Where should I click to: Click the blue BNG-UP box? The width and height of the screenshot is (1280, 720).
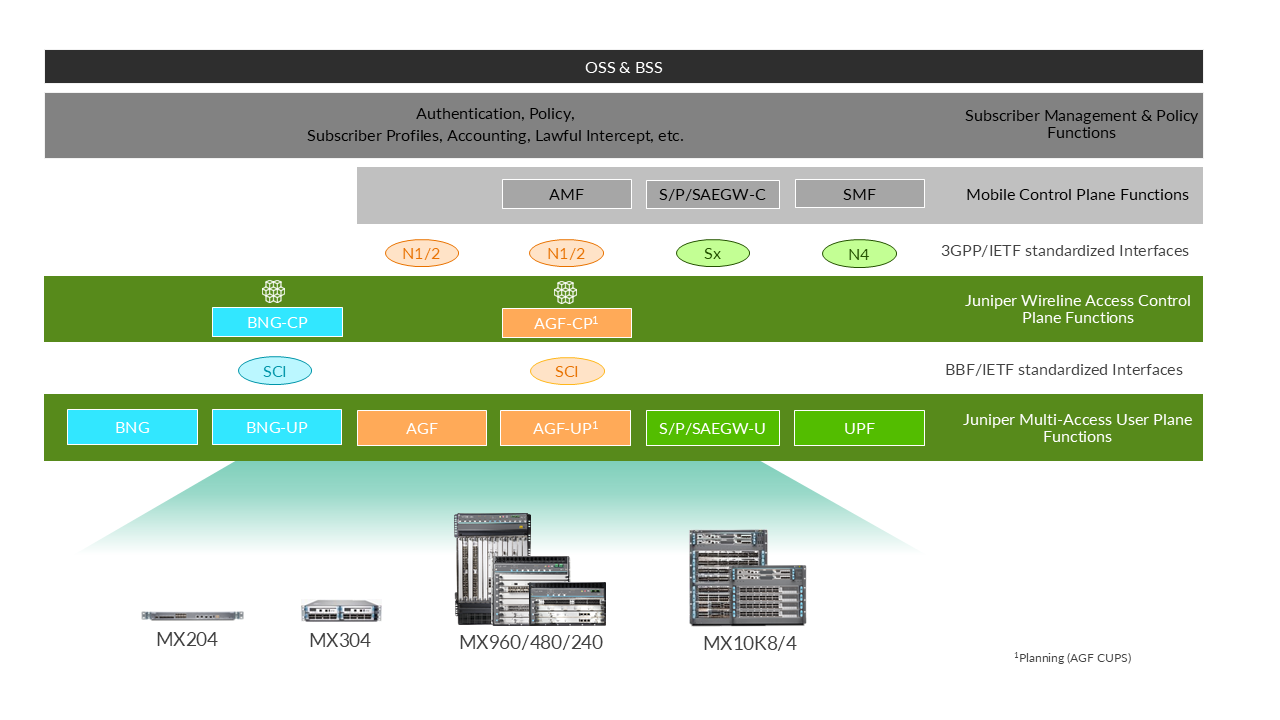(277, 427)
